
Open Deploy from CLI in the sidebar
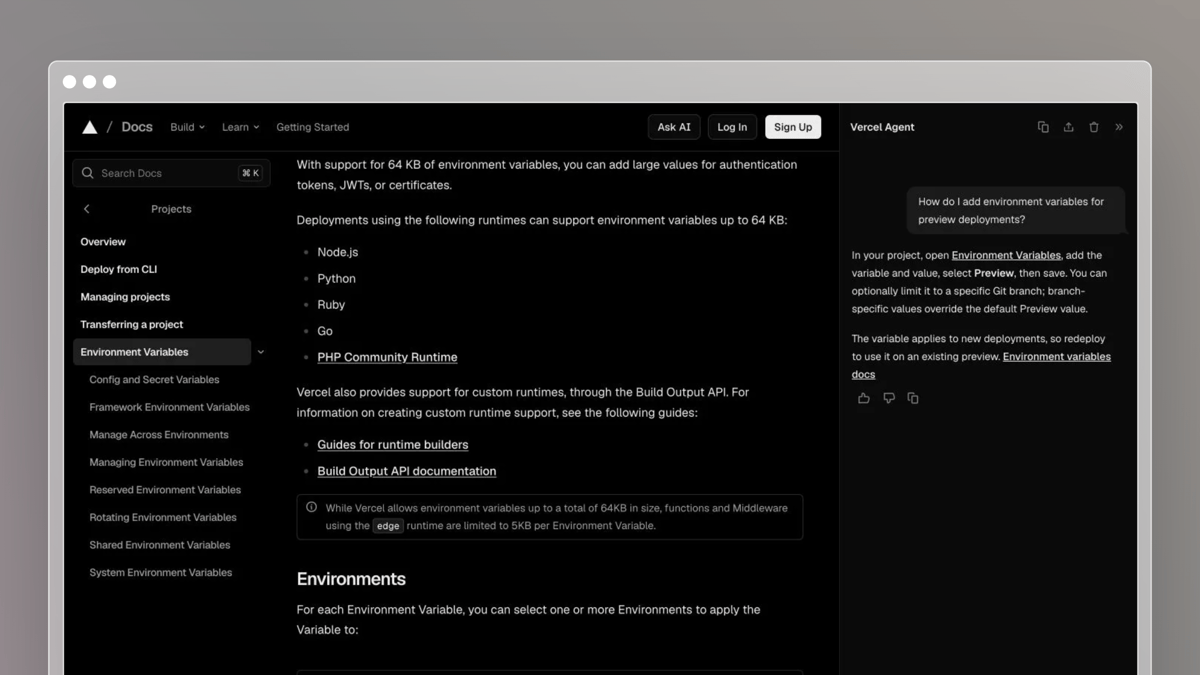pyautogui.click(x=119, y=269)
